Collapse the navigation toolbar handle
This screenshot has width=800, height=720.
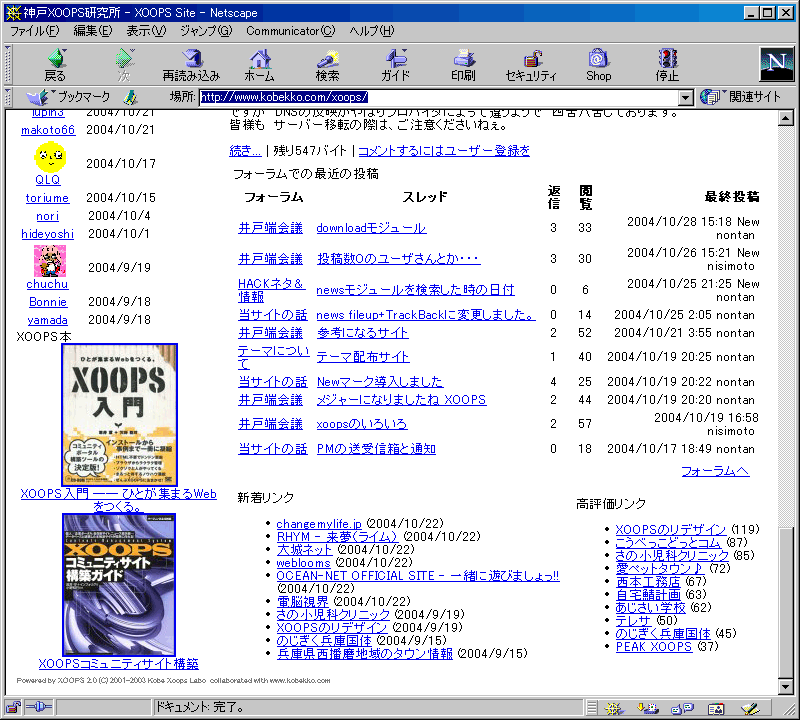point(8,65)
